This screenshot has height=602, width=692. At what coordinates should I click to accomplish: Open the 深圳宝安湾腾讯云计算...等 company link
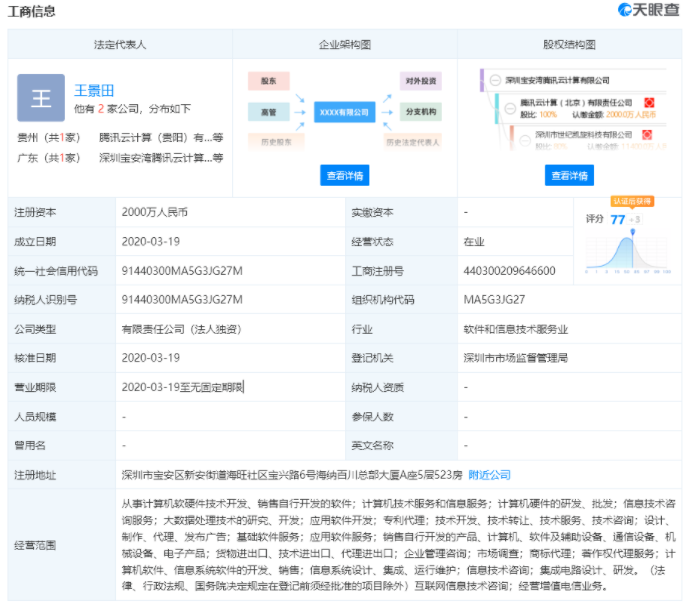(x=161, y=158)
